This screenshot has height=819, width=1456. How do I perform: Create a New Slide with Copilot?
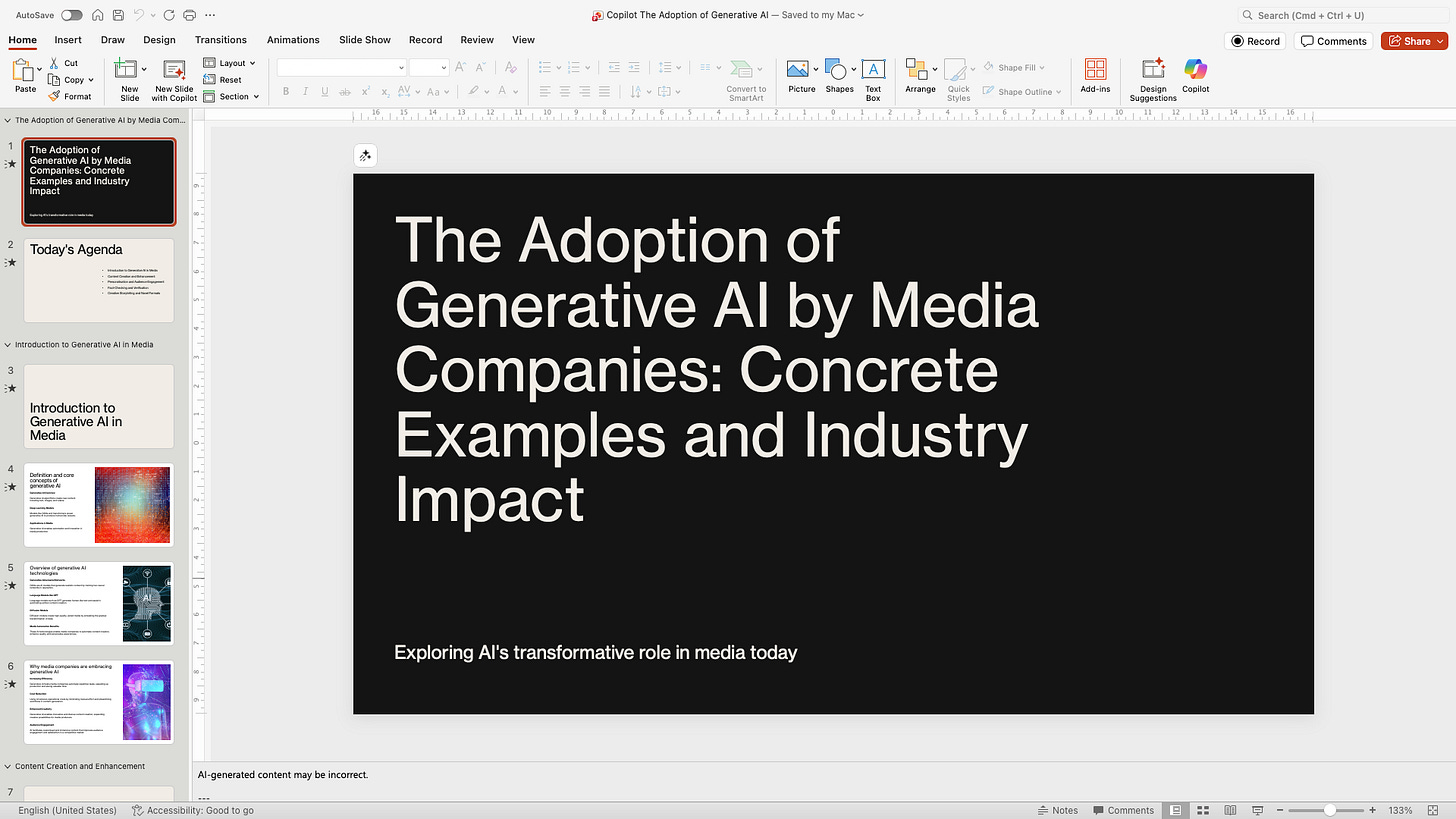point(175,80)
